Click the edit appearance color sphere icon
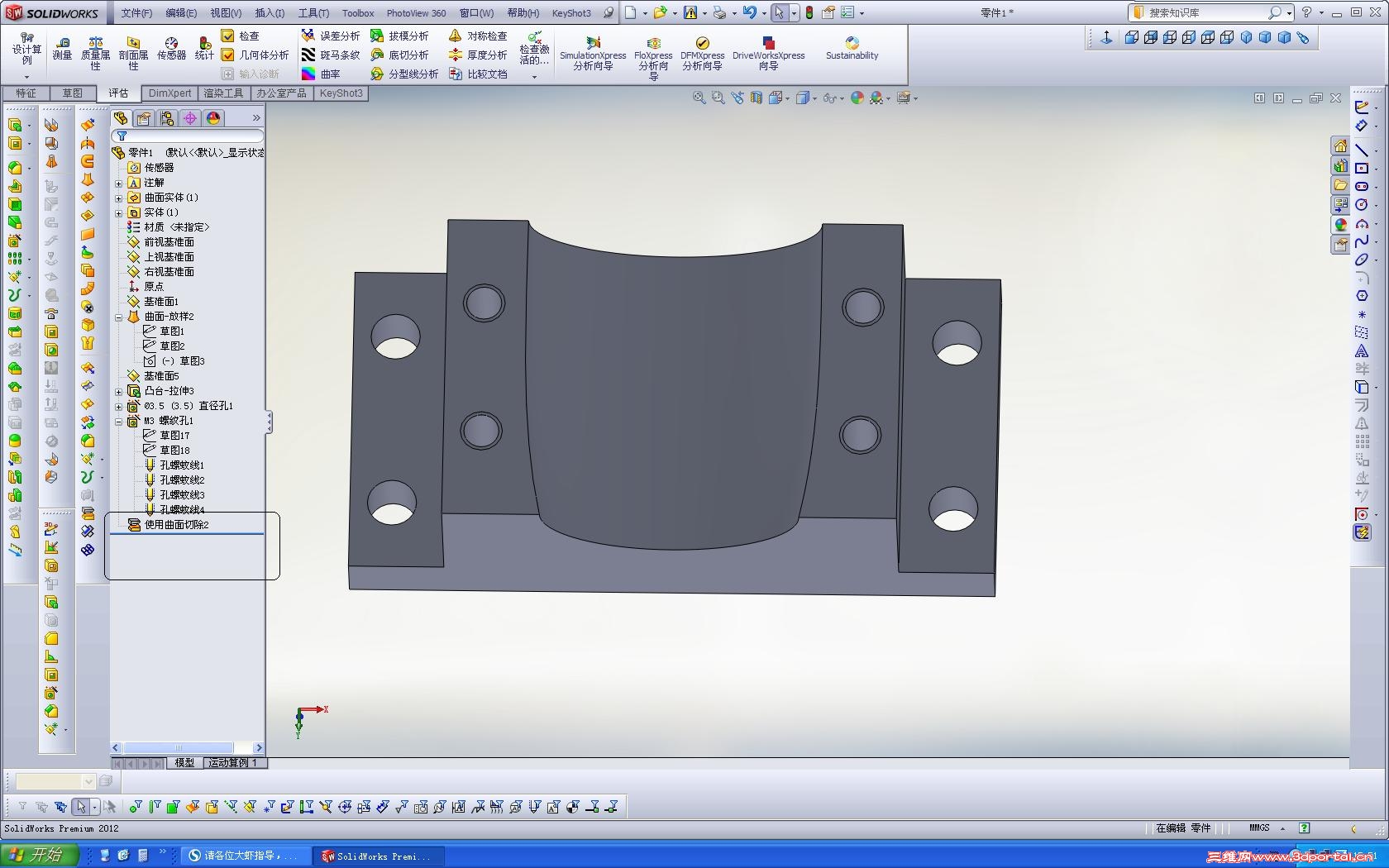Viewport: 1389px width, 868px height. pos(857,98)
